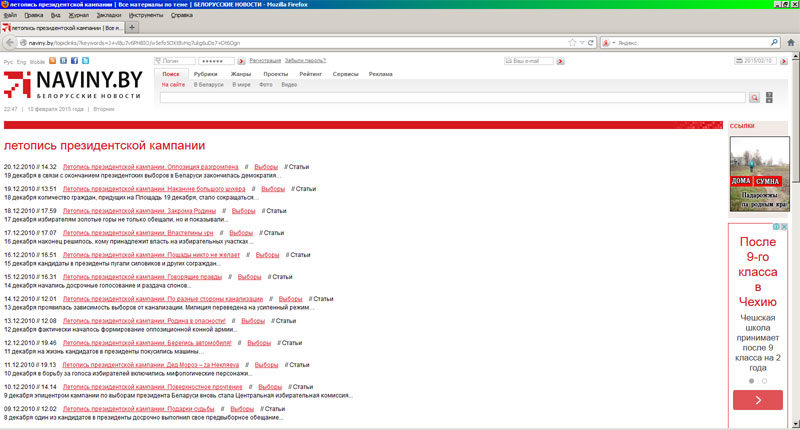Open the Facebook social icon

(76, 61)
